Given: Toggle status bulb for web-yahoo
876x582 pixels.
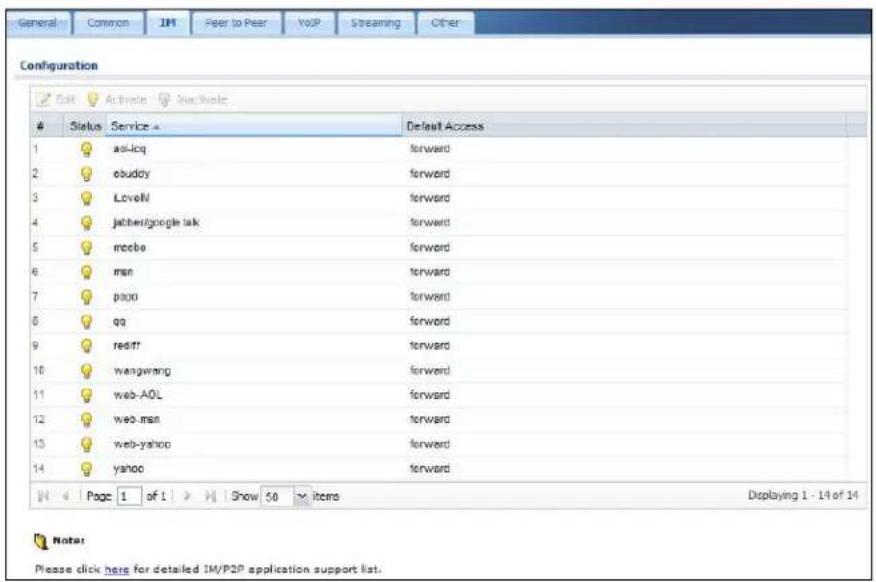Looking at the screenshot, I should 87,444.
